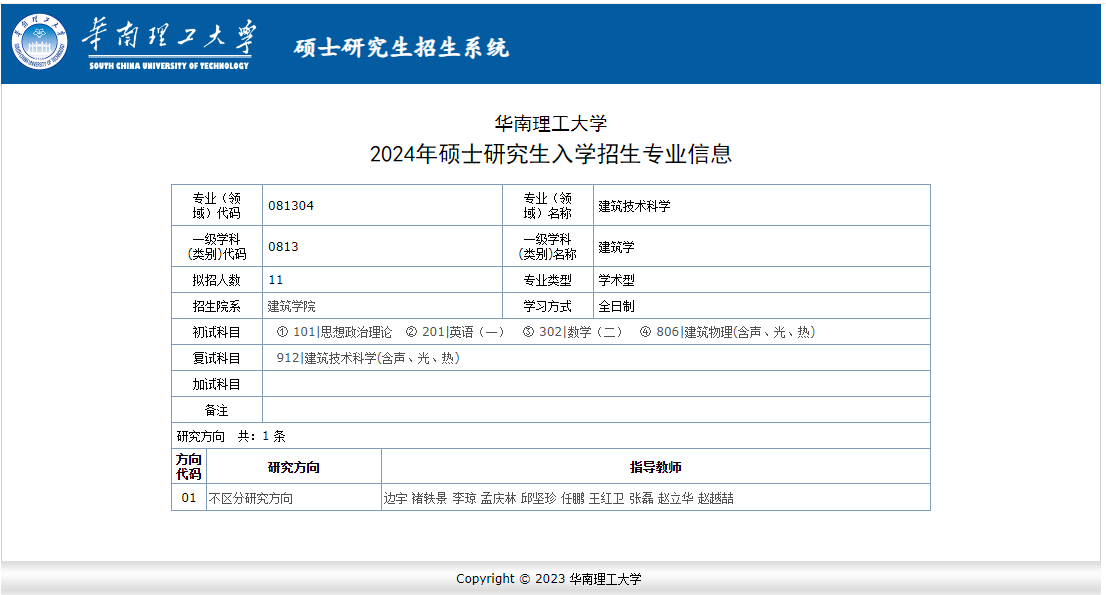Click the discipline code value 0813

click(283, 247)
